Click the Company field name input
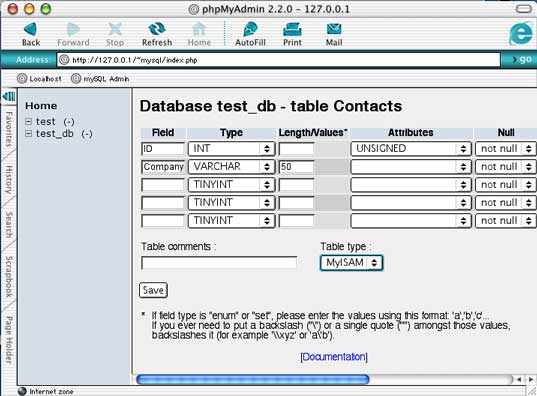The image size is (537, 396). tap(163, 167)
